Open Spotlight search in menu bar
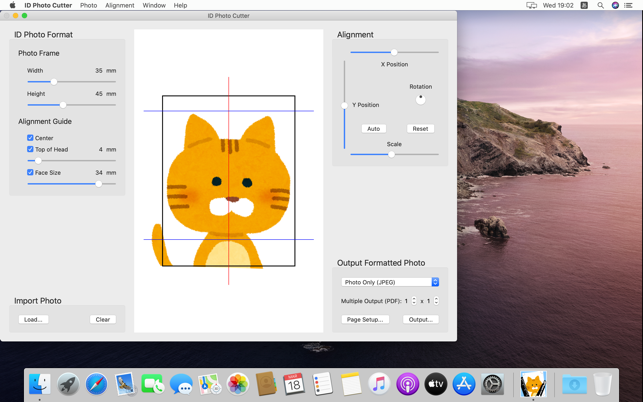 pos(600,5)
